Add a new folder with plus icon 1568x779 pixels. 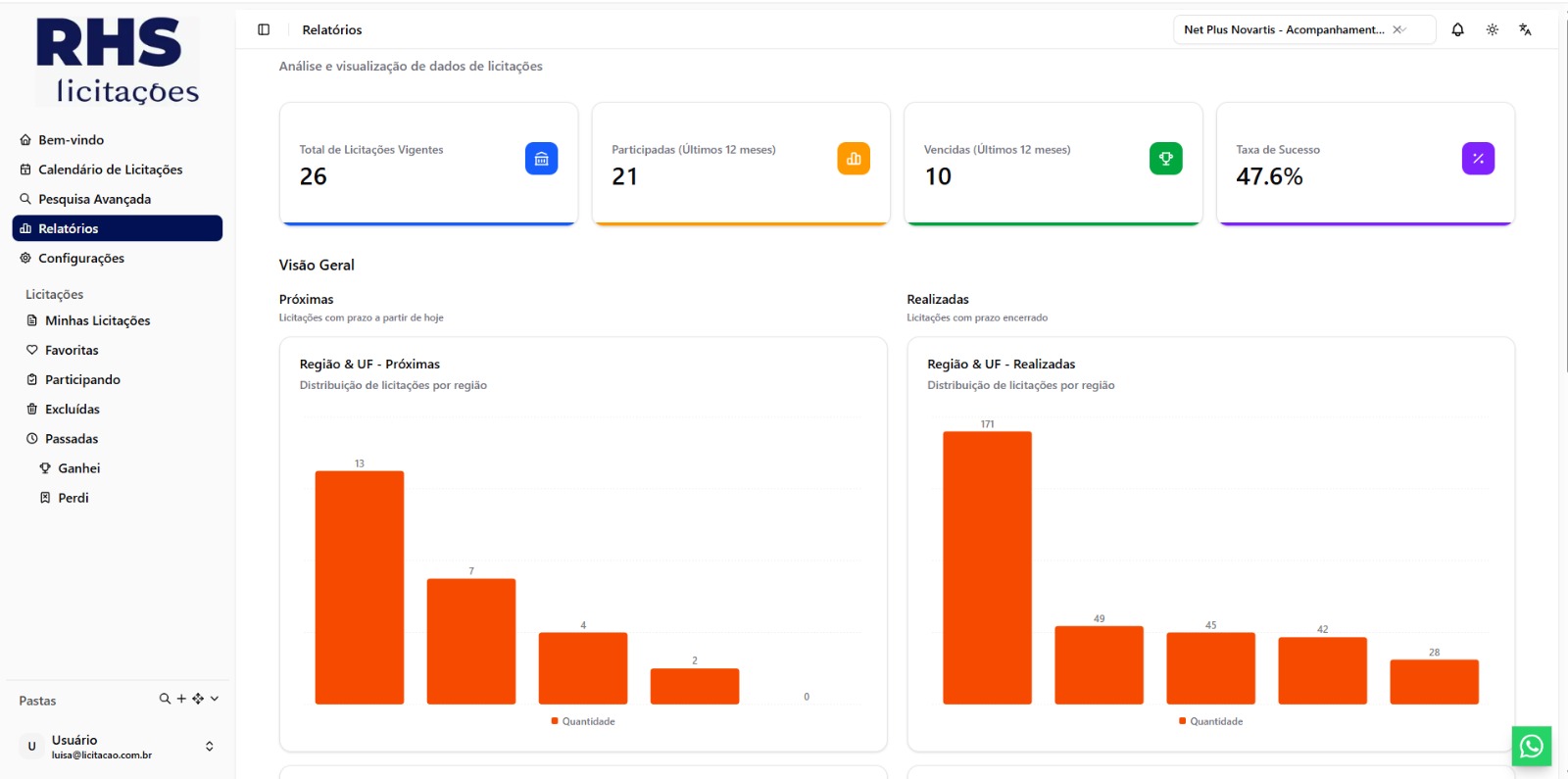[181, 699]
